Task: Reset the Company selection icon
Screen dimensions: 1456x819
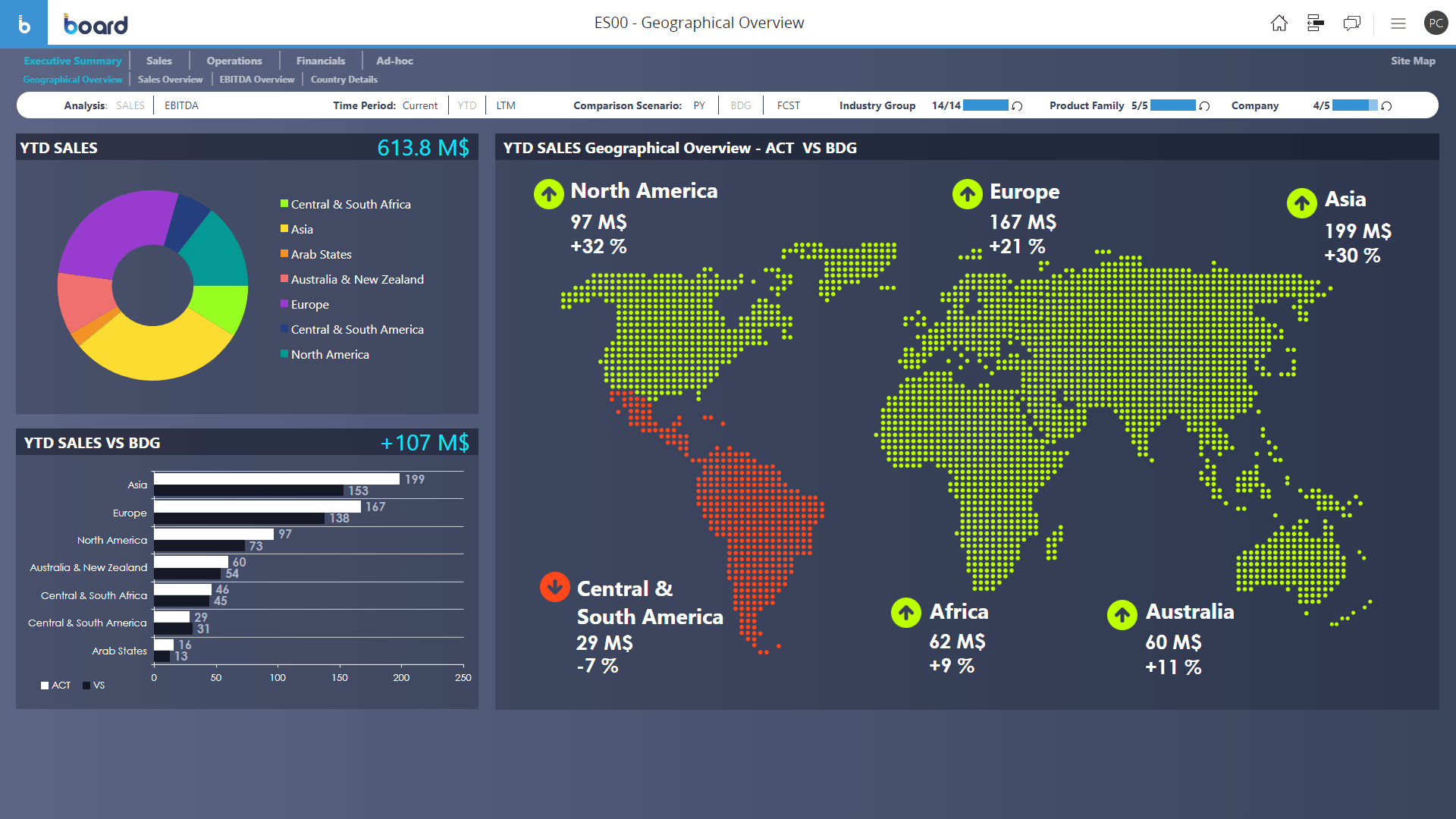Action: click(x=1386, y=106)
